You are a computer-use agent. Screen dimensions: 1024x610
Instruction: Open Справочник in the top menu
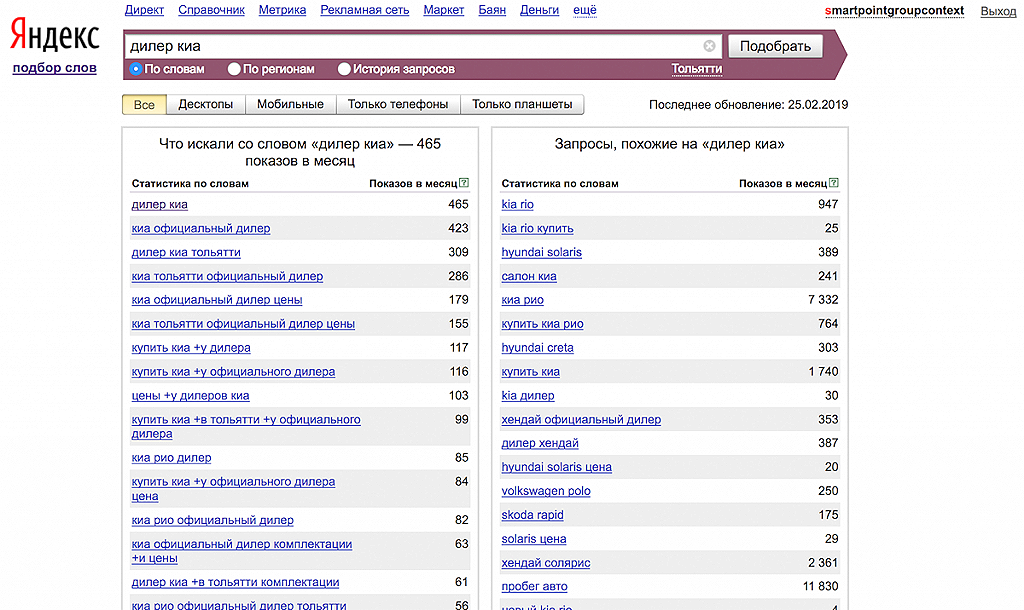tap(212, 10)
